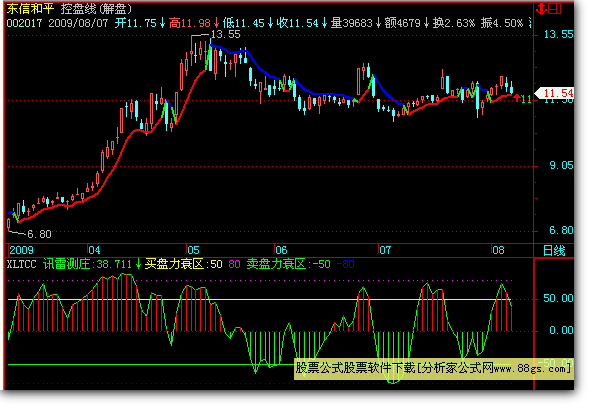Click the high price 高11.98
The width and height of the screenshot is (589, 405).
point(190,23)
